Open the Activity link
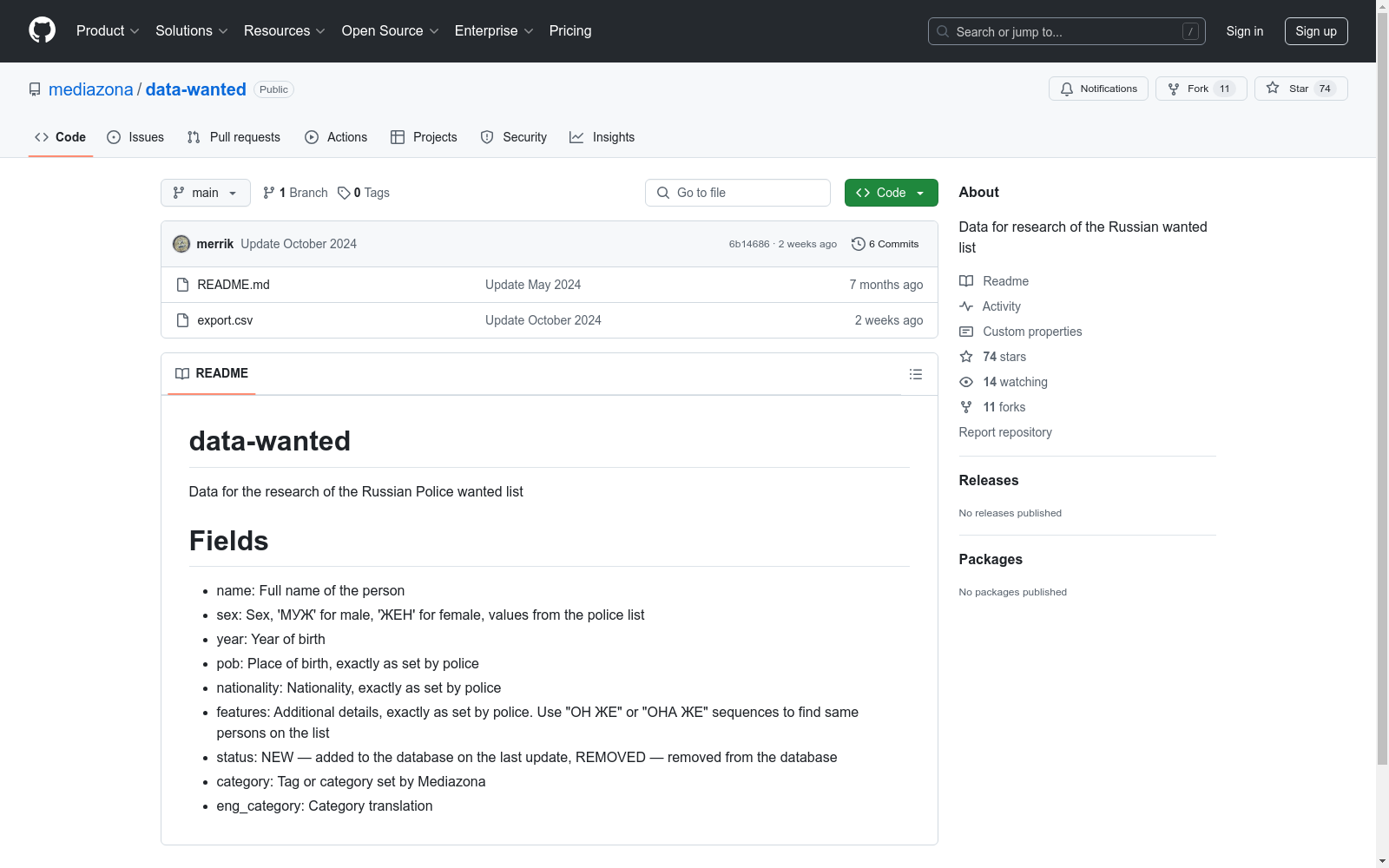The height and width of the screenshot is (868, 1389). pyautogui.click(x=1002, y=306)
